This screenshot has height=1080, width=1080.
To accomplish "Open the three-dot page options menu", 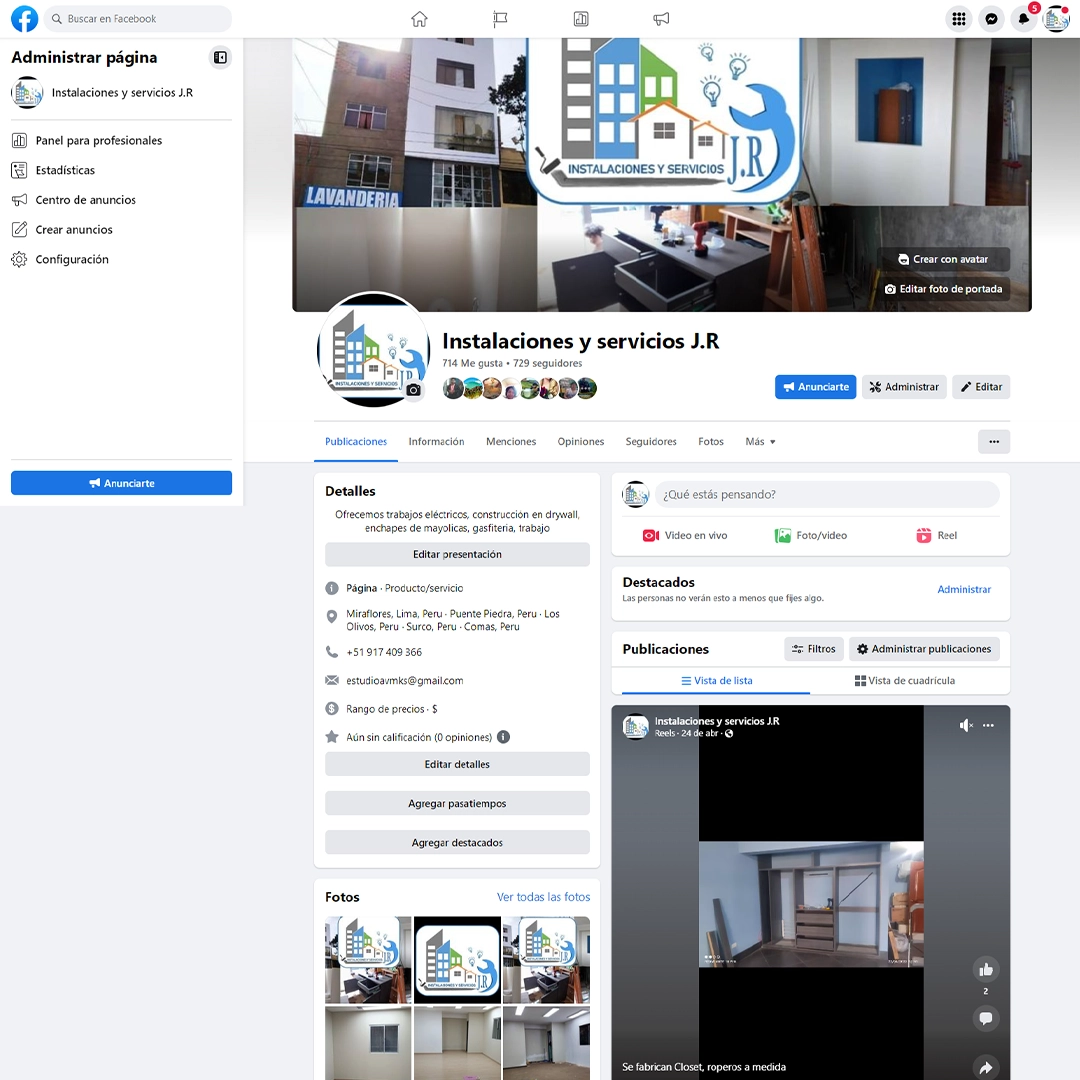I will (x=993, y=442).
